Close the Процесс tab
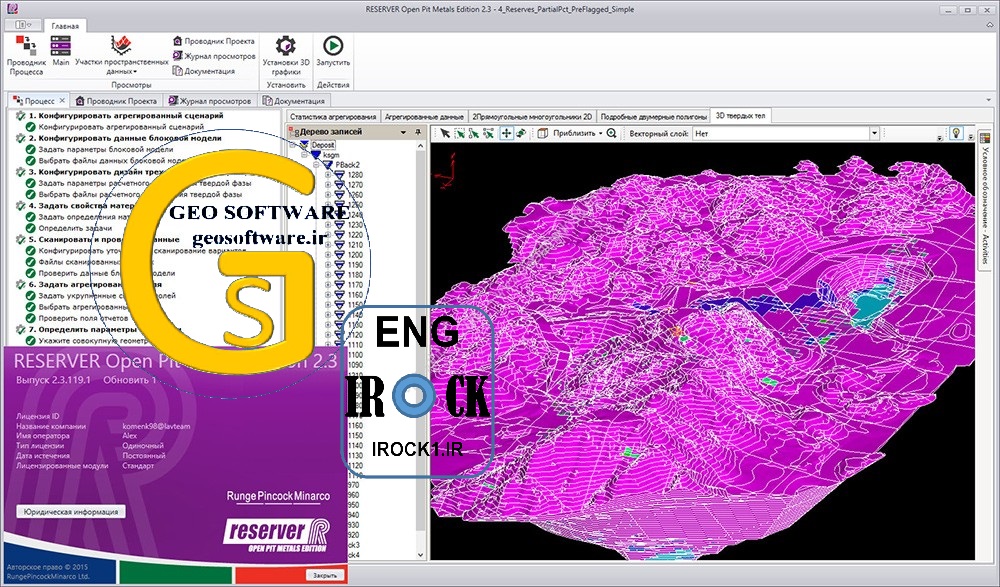 (62, 101)
